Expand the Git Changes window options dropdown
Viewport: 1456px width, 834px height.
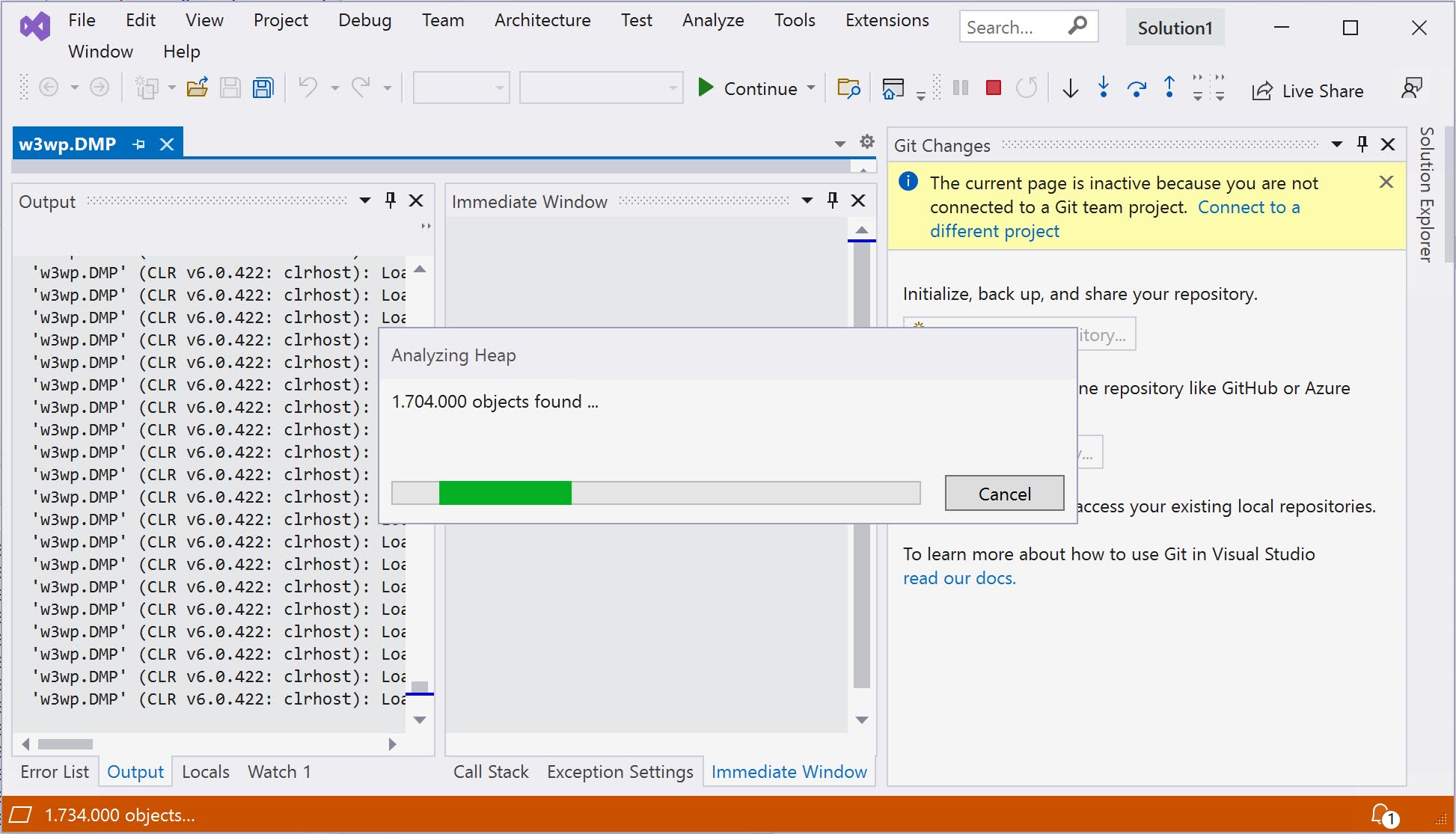tap(1336, 144)
